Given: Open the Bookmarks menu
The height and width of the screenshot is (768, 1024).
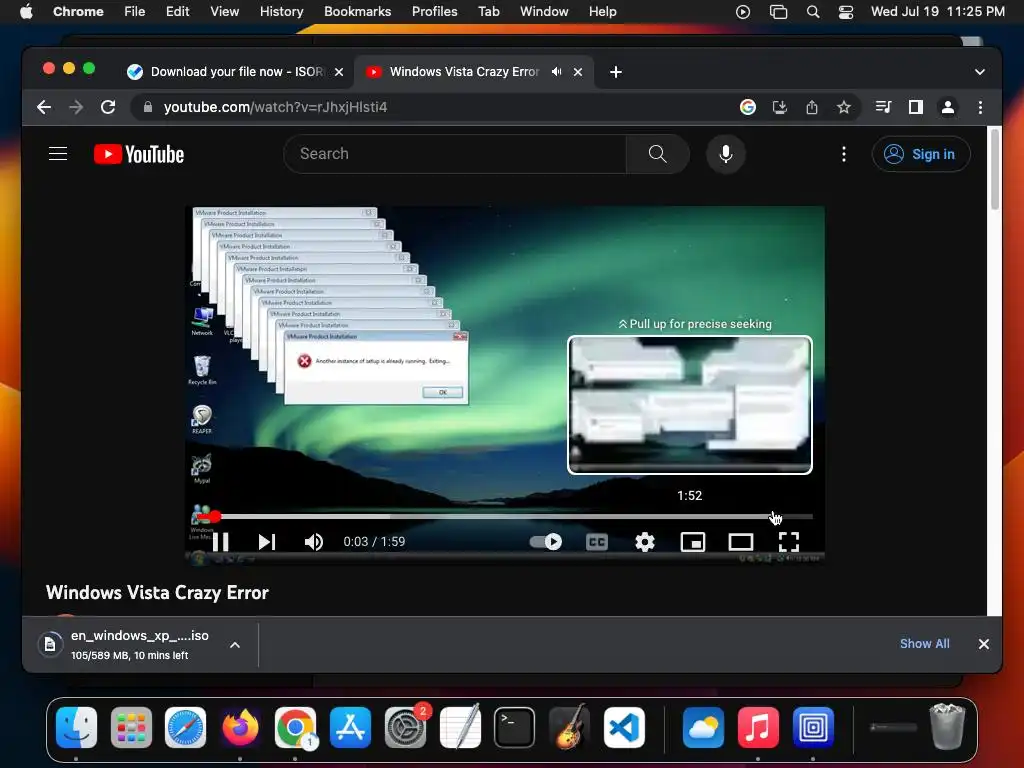Looking at the screenshot, I should (357, 11).
